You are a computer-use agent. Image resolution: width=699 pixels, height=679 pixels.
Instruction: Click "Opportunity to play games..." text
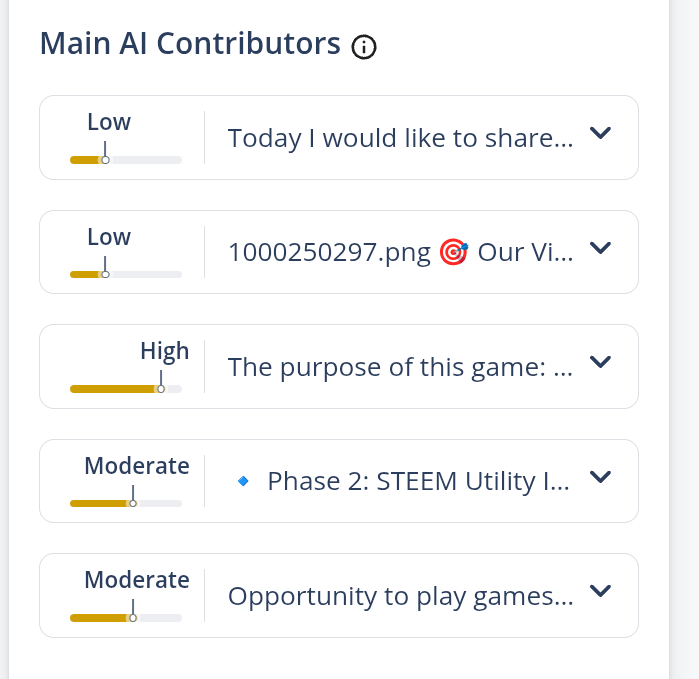[400, 596]
